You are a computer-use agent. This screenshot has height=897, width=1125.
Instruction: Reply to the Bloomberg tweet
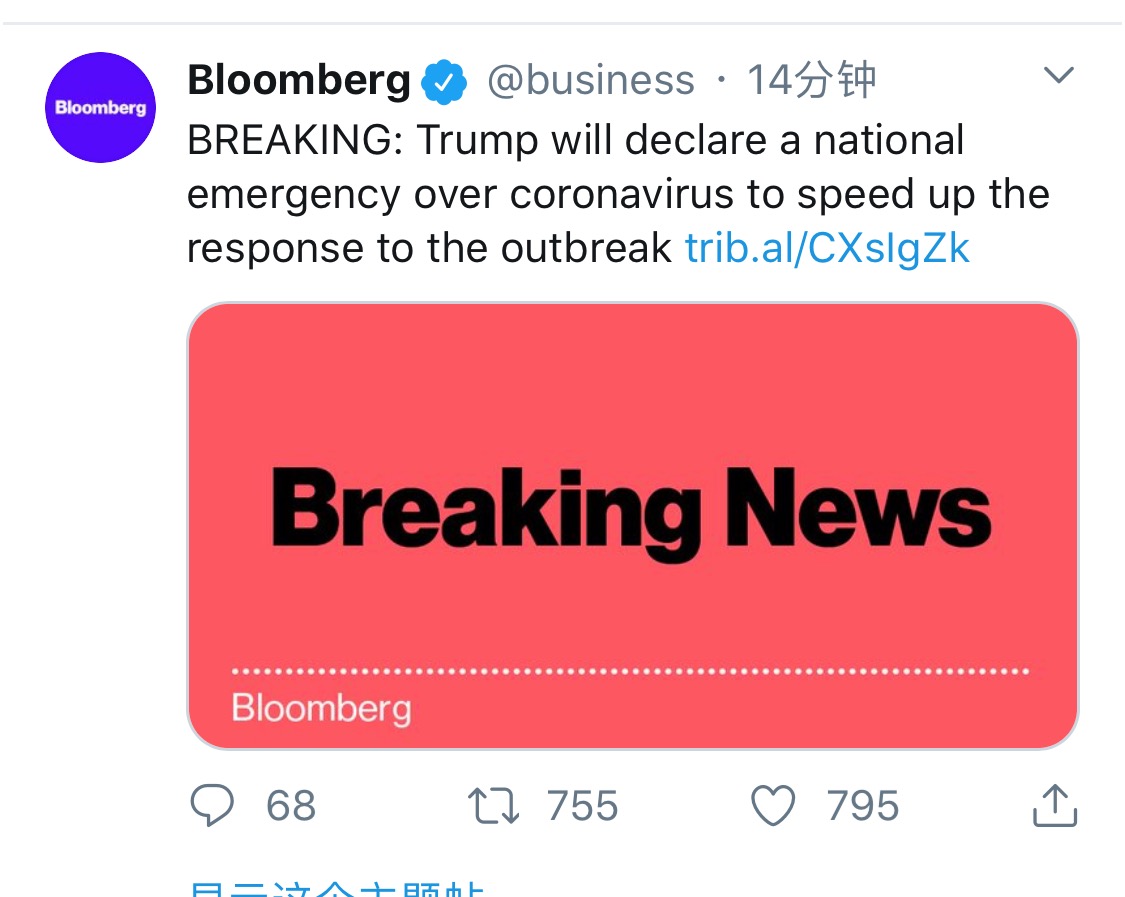[211, 806]
